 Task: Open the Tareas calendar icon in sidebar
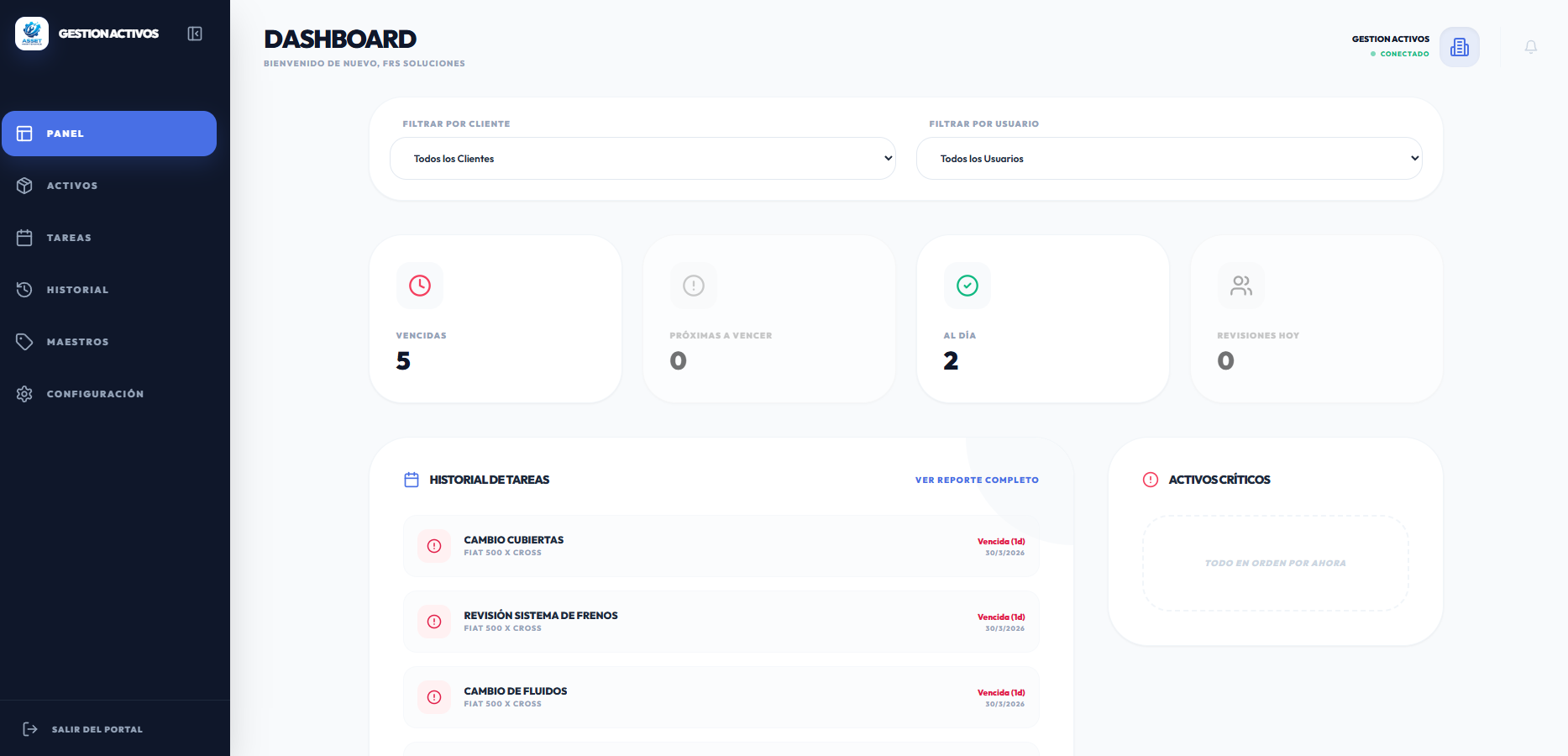[25, 238]
